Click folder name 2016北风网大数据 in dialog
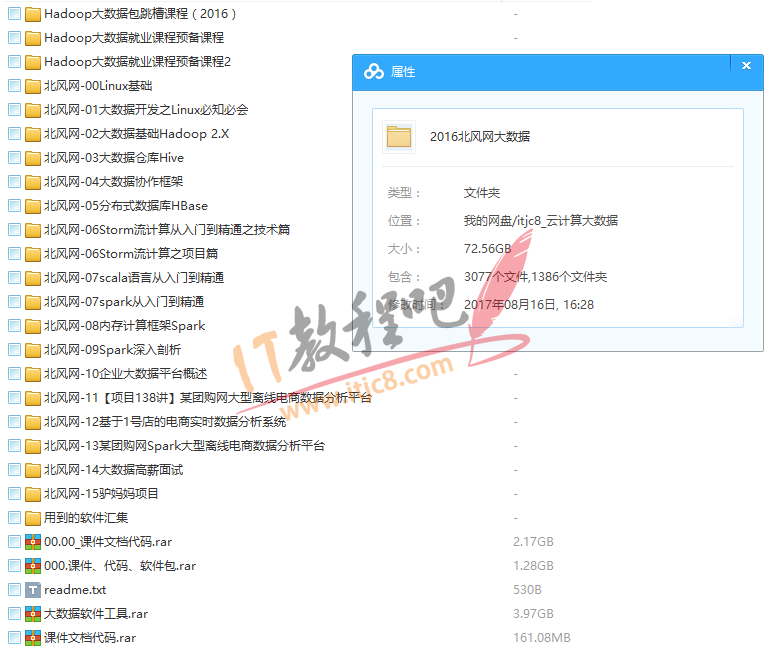This screenshot has width=766, height=650. (x=480, y=137)
